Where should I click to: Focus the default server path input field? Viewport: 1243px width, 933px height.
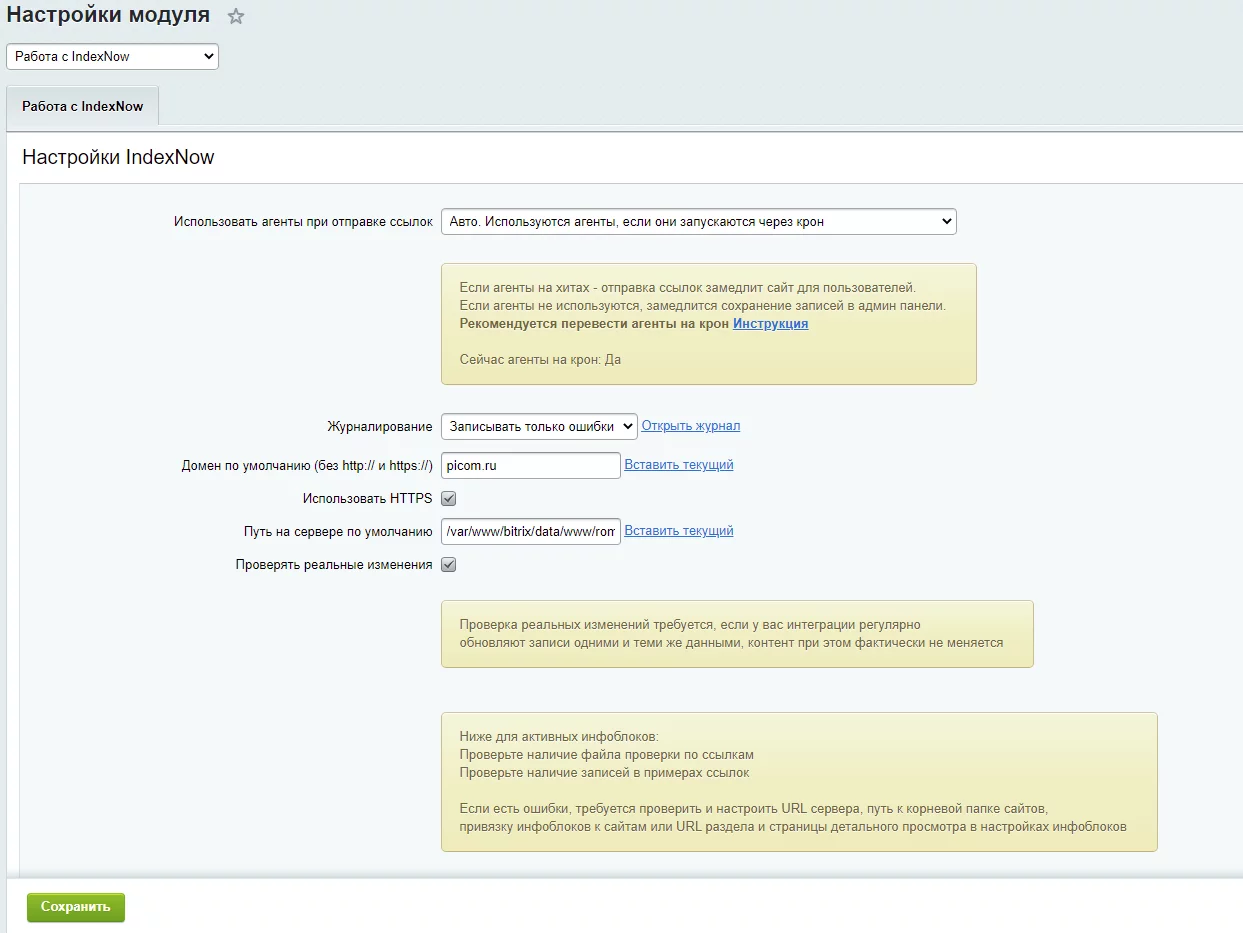pos(530,531)
